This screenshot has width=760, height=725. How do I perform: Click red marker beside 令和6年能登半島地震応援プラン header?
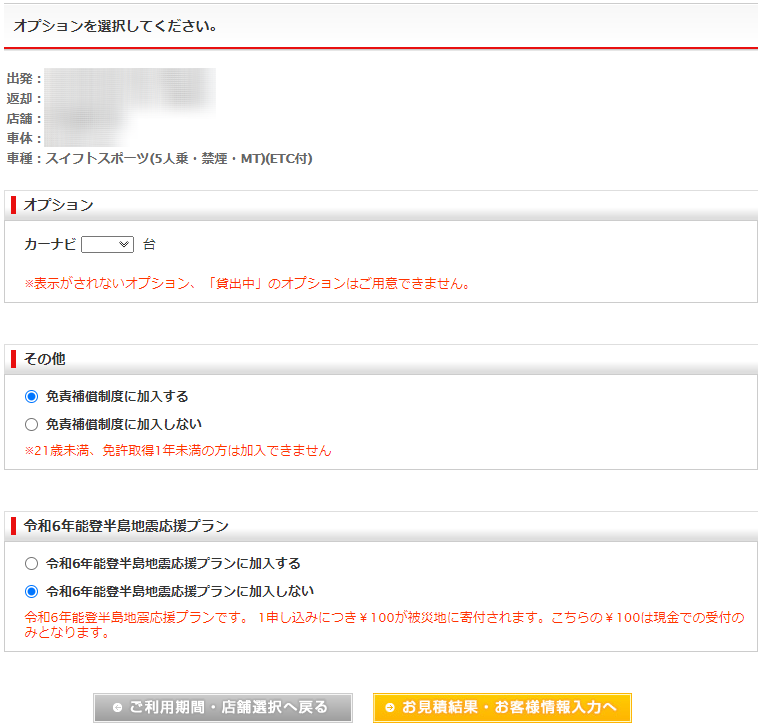click(x=14, y=525)
